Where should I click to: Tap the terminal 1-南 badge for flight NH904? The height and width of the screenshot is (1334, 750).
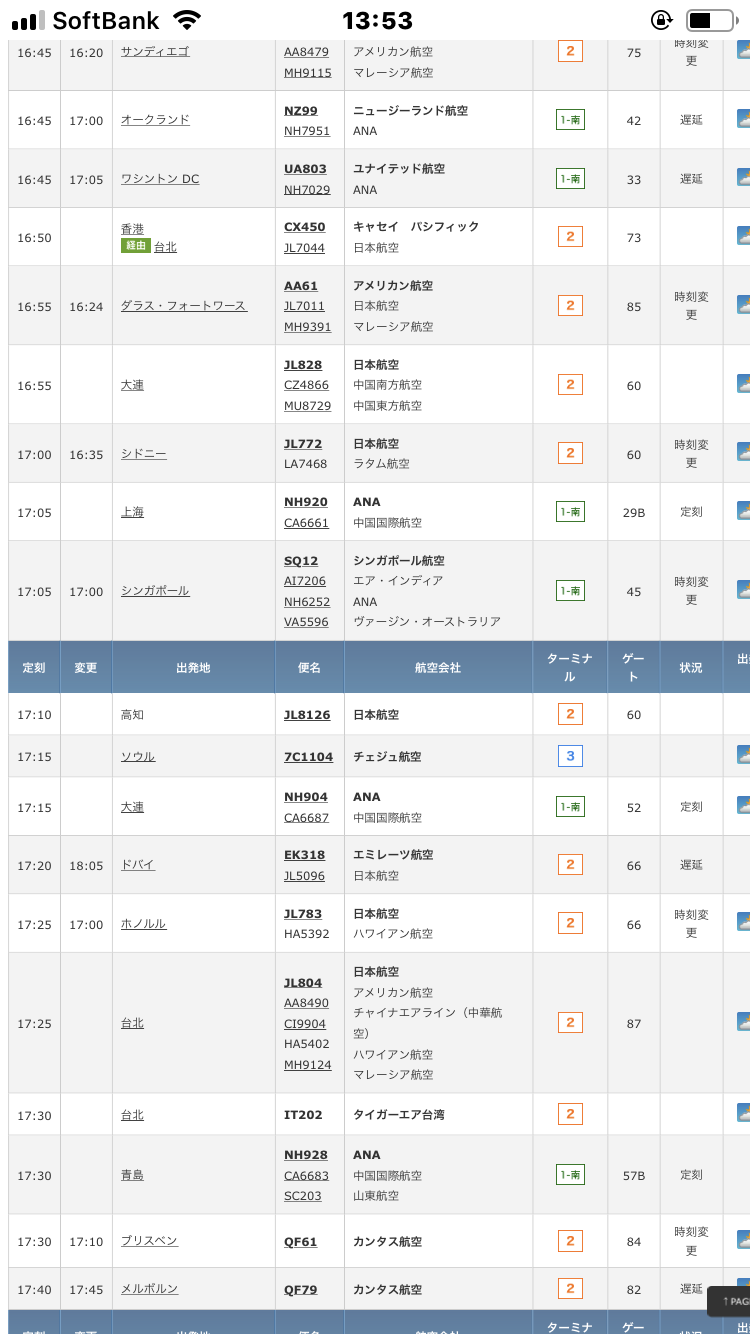point(570,807)
